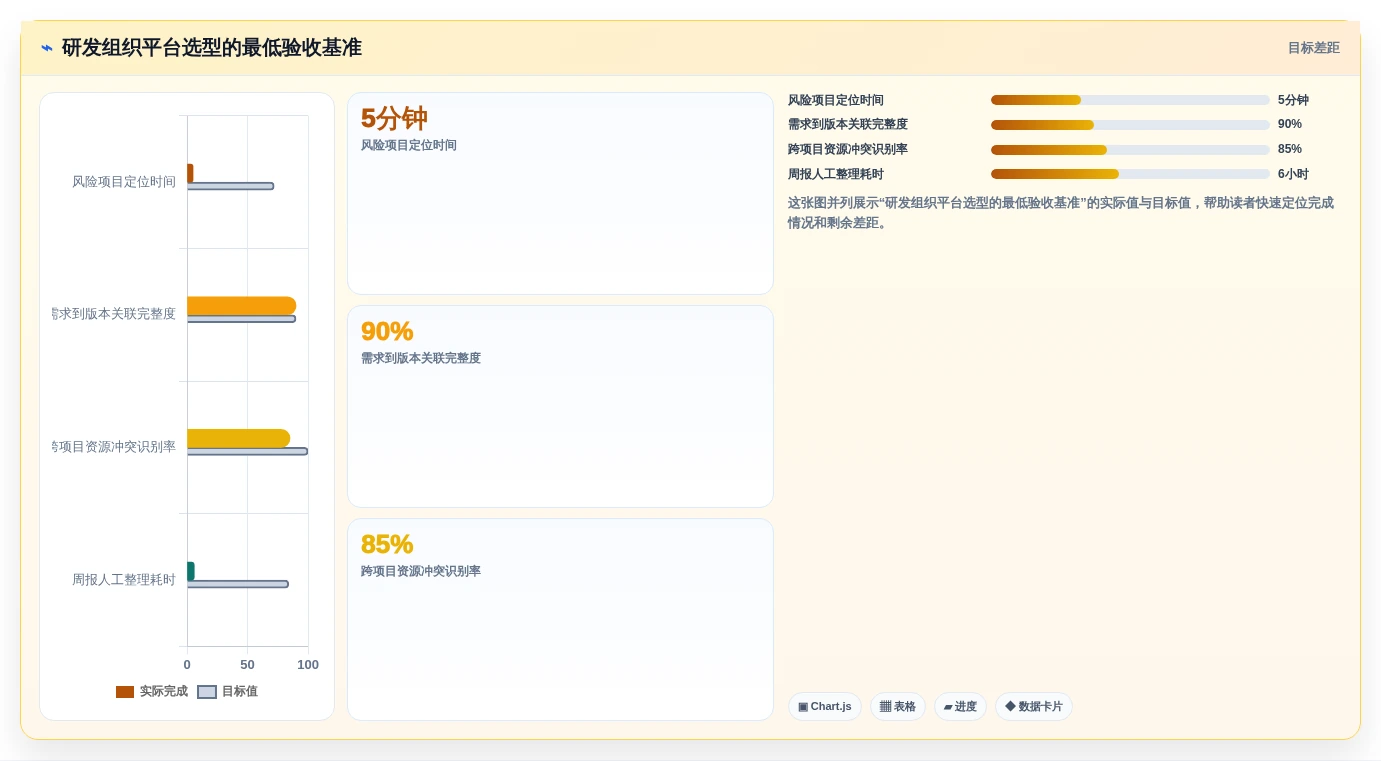Click the grey 目标值 legend color box
This screenshot has width=1381, height=761.
click(x=207, y=692)
